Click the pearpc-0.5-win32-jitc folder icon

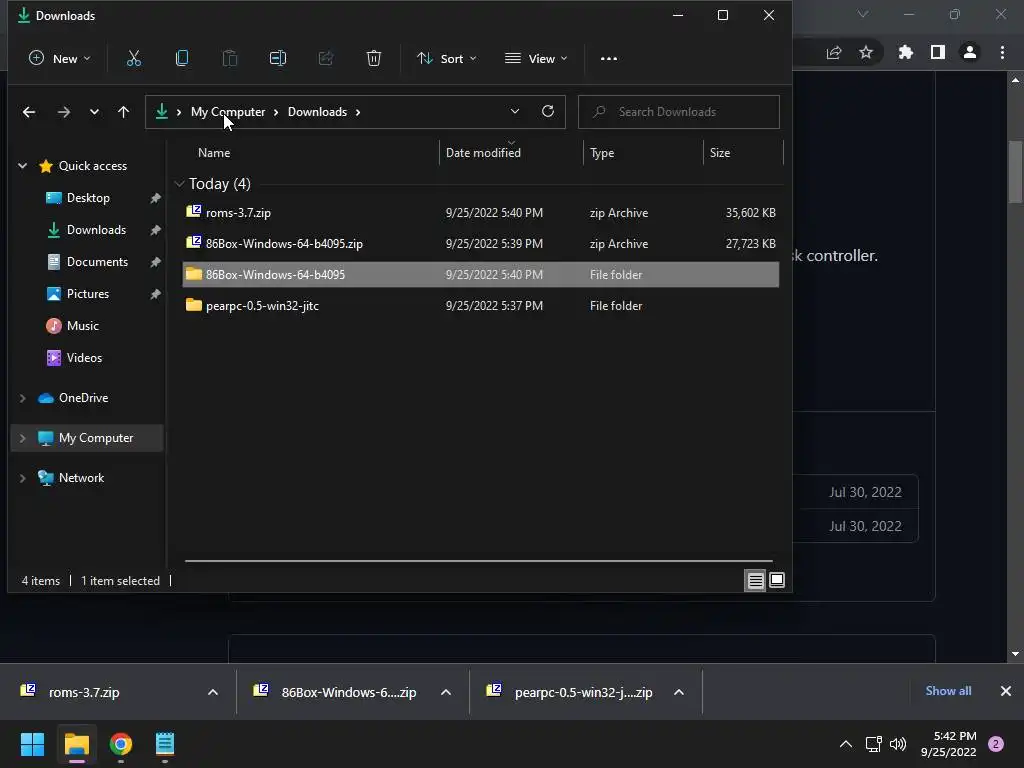[x=193, y=305]
